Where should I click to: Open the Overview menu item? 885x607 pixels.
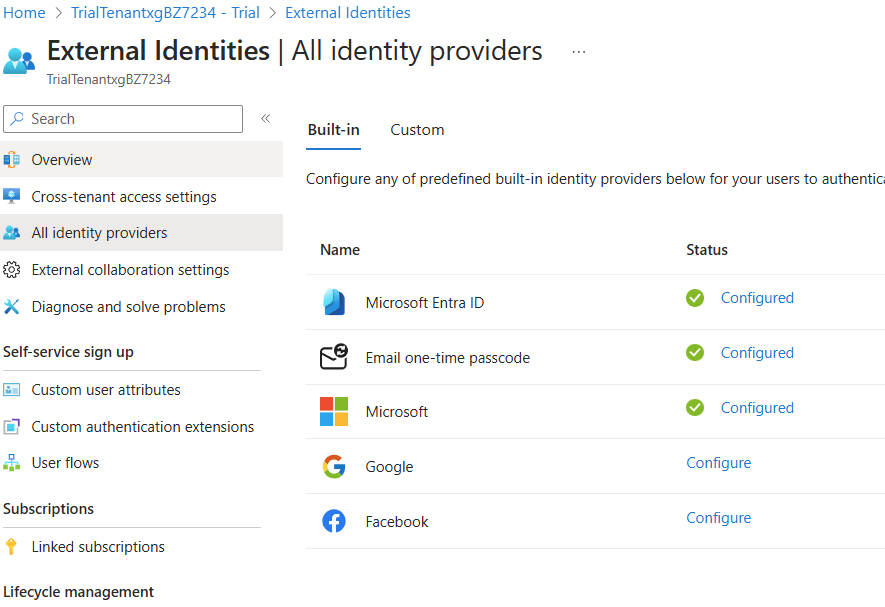coord(62,160)
